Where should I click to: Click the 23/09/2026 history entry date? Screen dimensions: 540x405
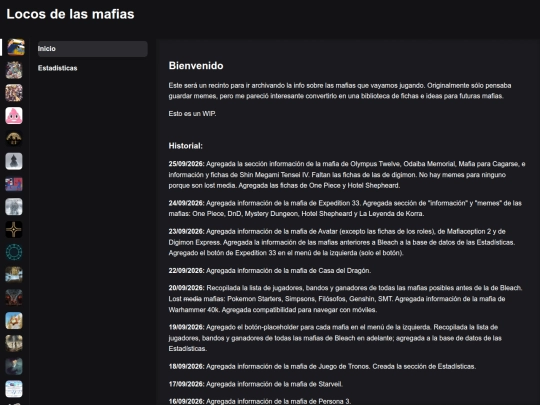pyautogui.click(x=186, y=231)
